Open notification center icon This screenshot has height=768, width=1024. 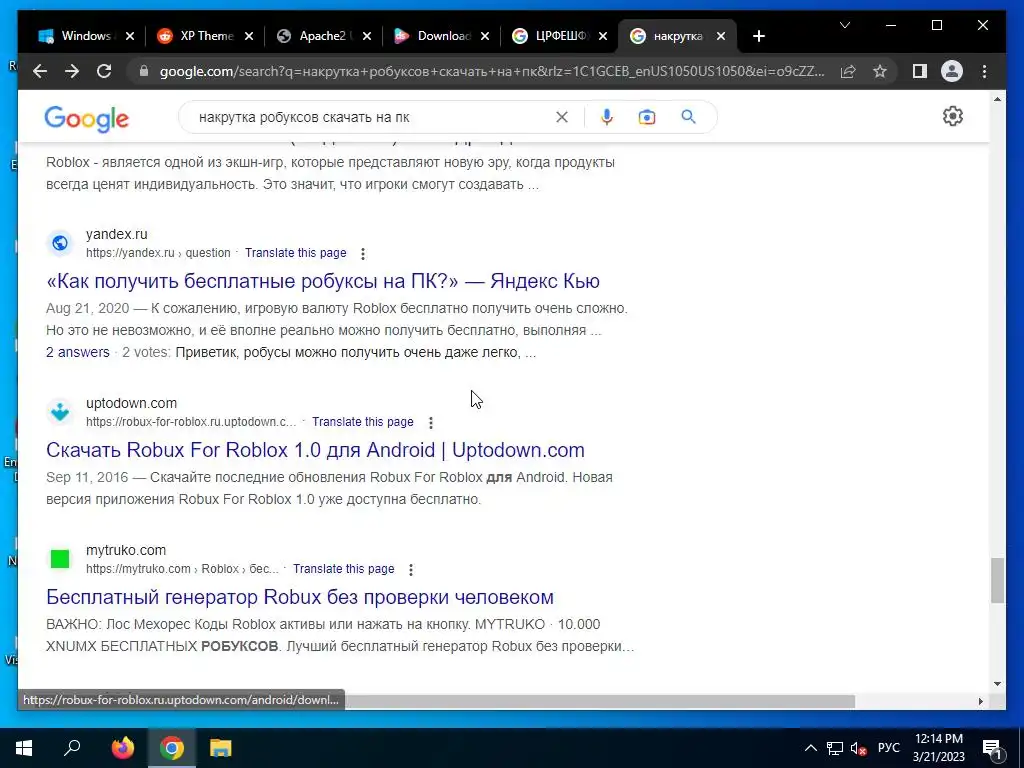992,749
